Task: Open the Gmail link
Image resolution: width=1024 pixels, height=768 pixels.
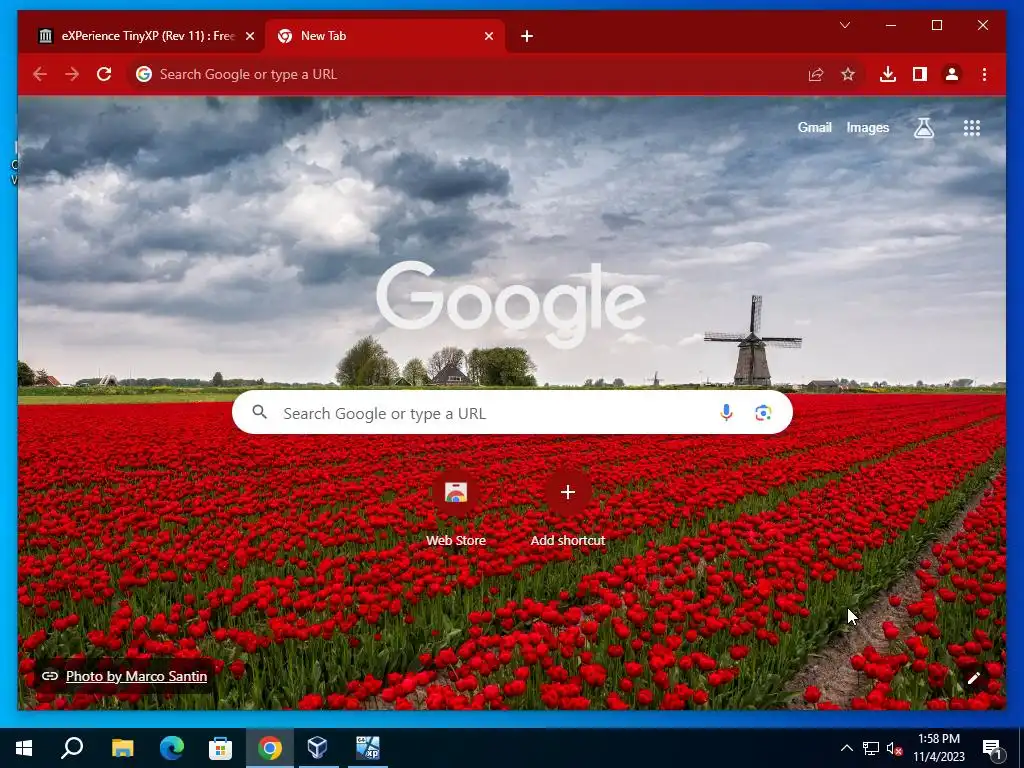Action: (814, 128)
